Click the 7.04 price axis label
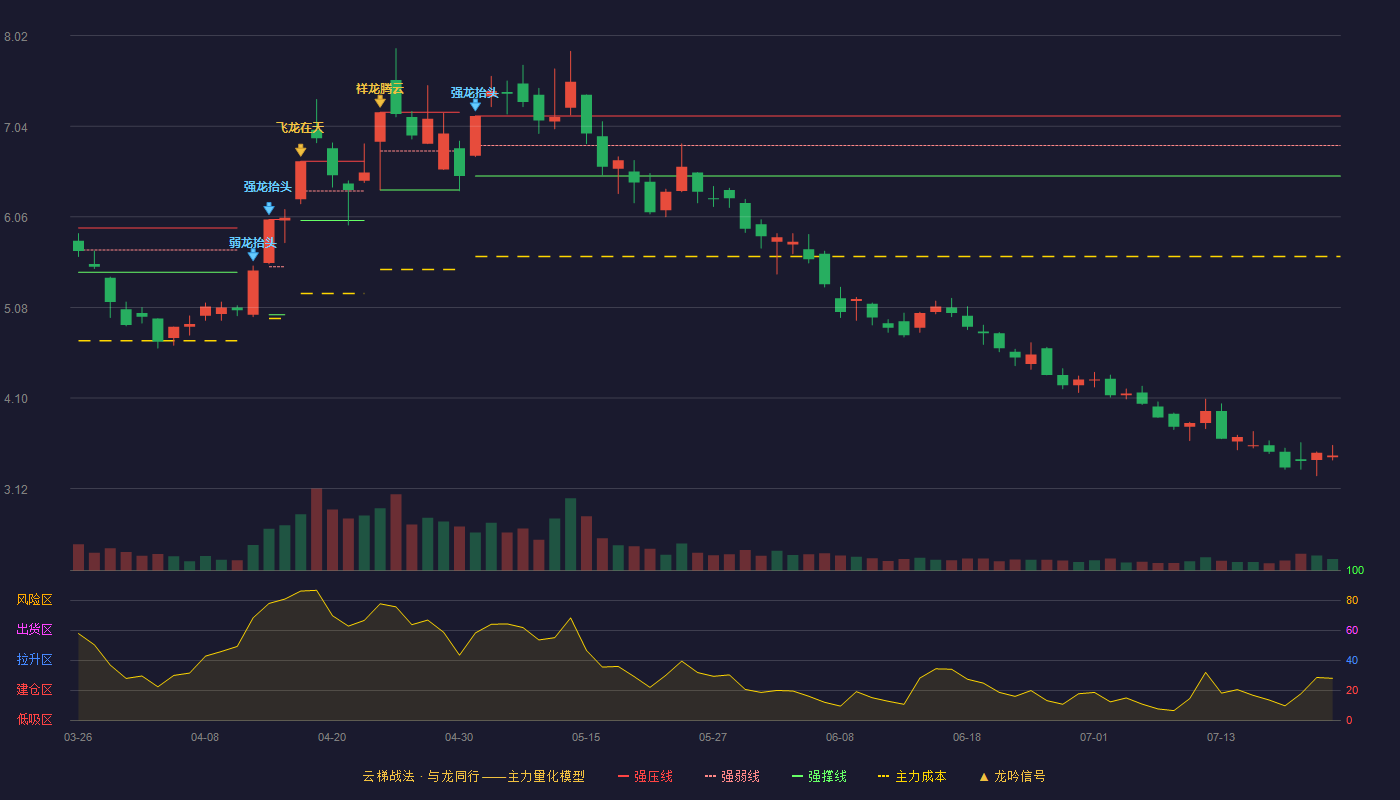 click(x=16, y=128)
